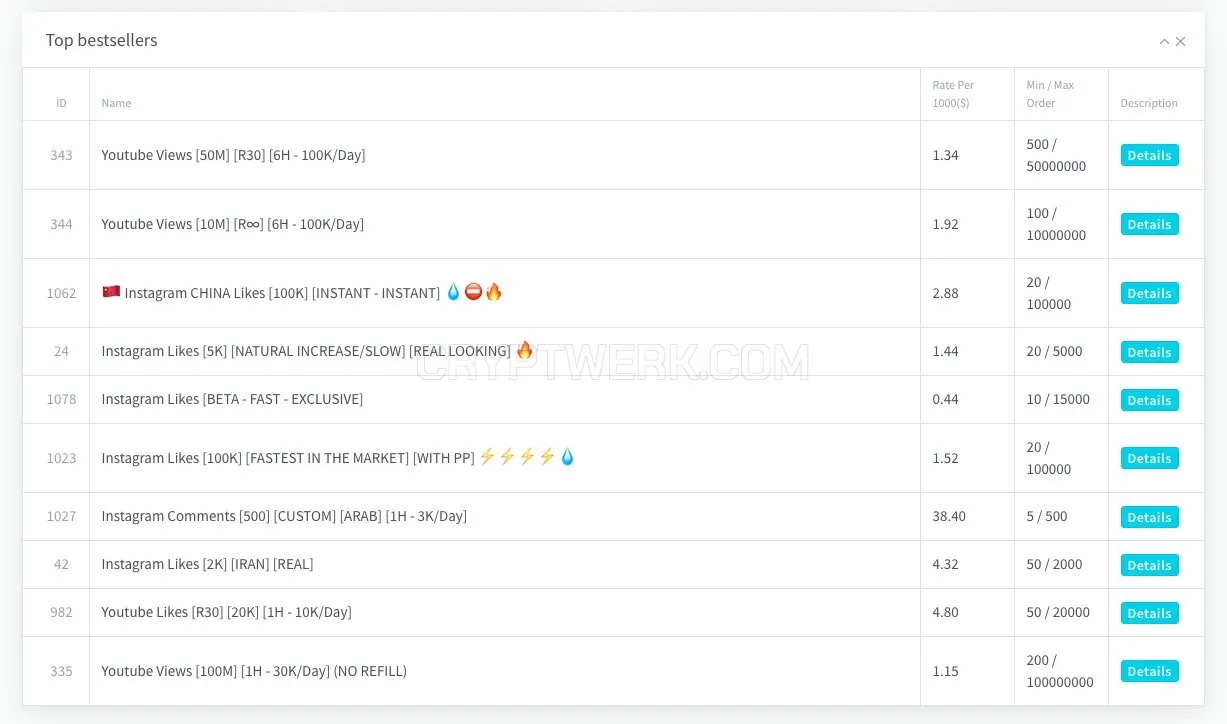
Task: Click 'Instagram Likes [5K] [NATURAL INCREASE/SLOW]' name
Action: click(x=306, y=351)
